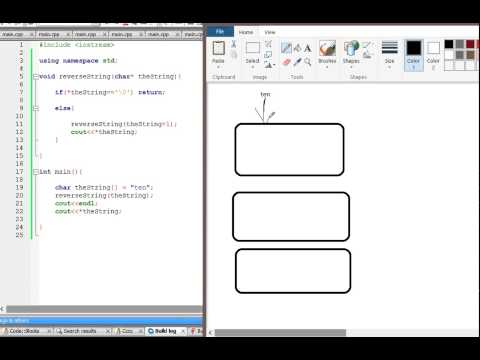The image size is (480, 360).
Task: Click the Cut scissors icon in Paint
Action: click(234, 44)
